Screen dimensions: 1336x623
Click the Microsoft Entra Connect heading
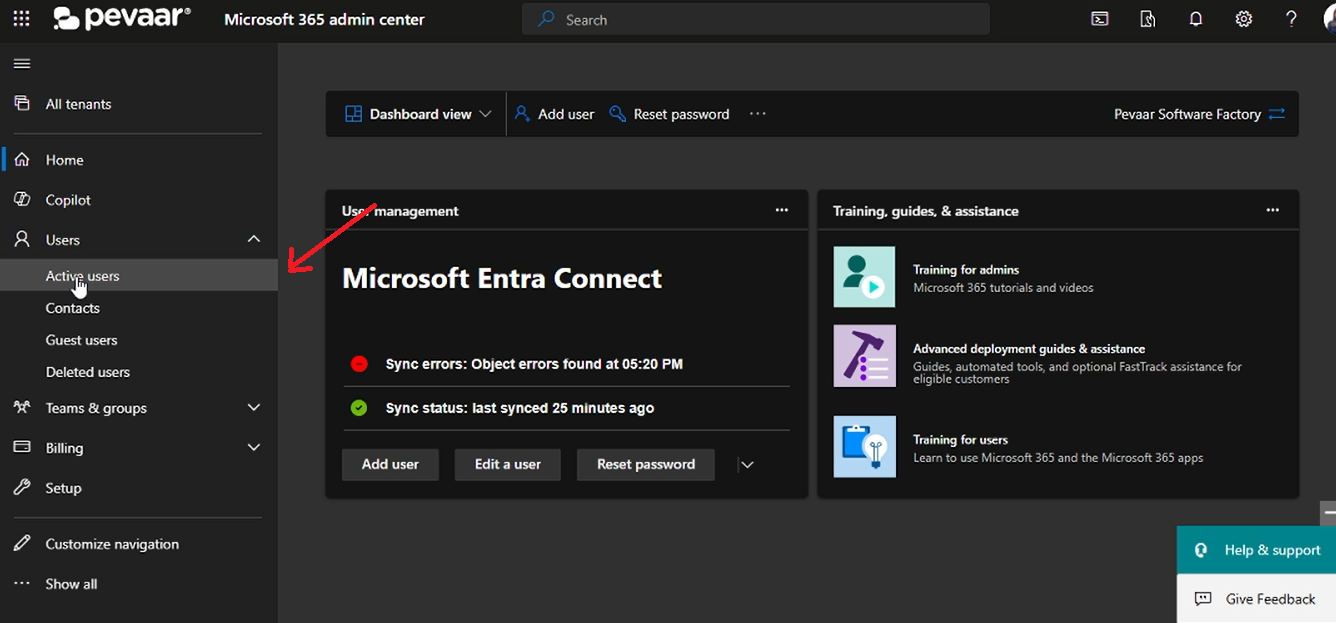[x=502, y=278]
